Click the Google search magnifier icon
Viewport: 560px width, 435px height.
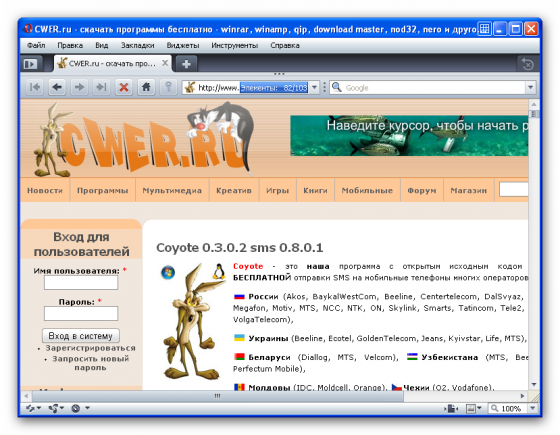(x=337, y=88)
